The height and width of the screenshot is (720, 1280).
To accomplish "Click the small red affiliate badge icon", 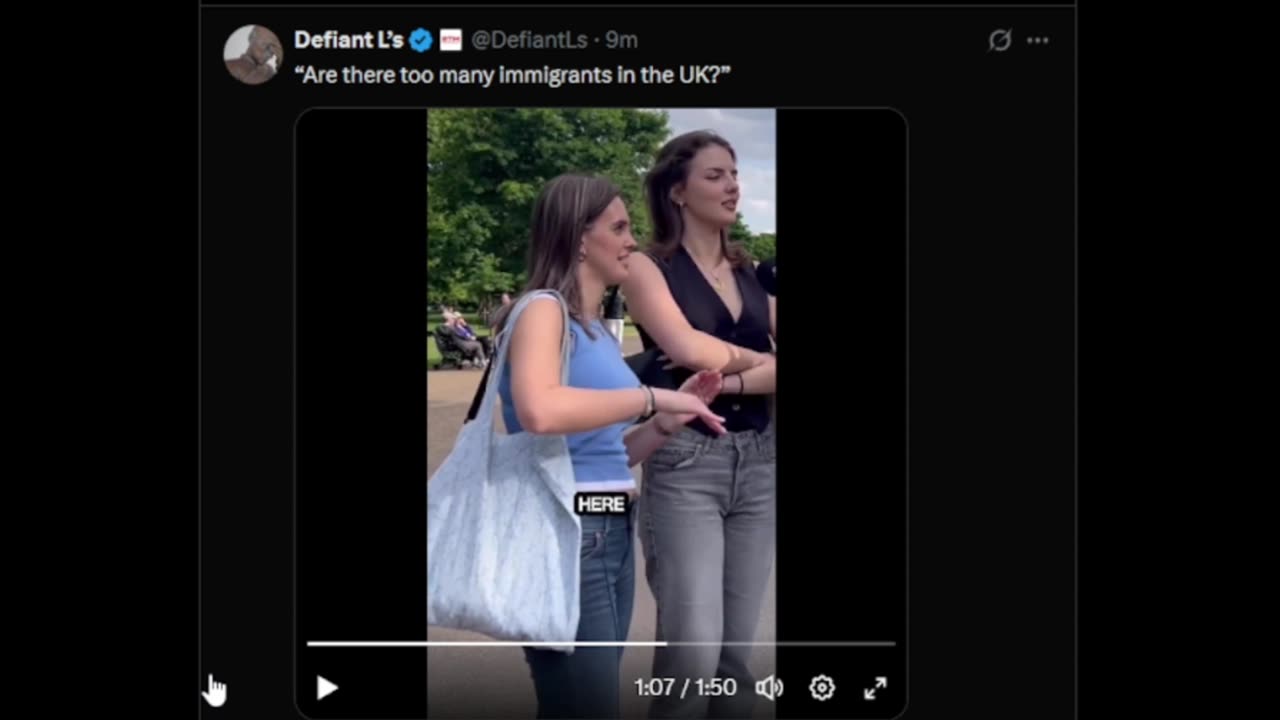I will click(451, 40).
